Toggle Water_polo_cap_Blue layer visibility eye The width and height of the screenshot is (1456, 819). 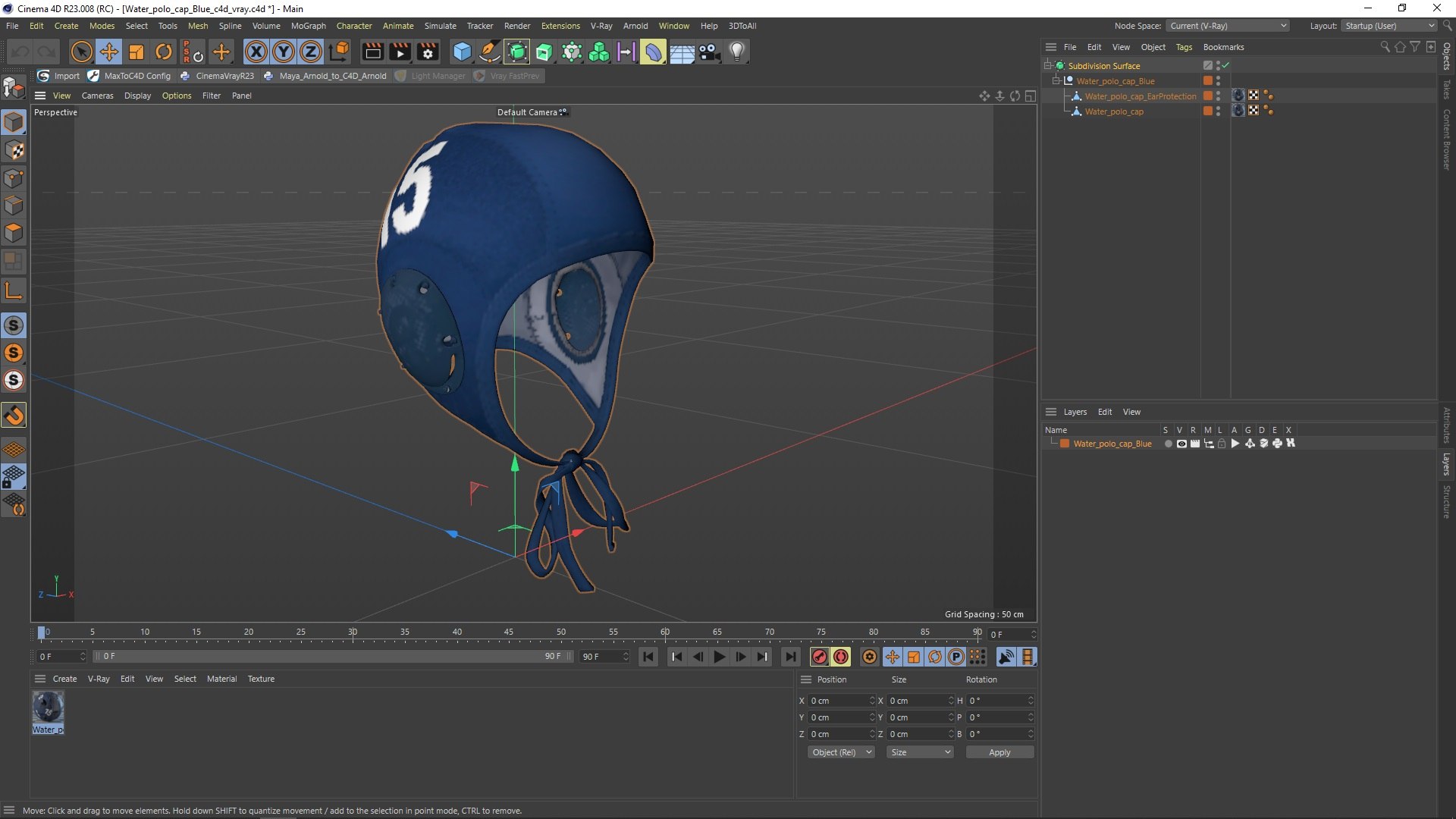tap(1181, 444)
